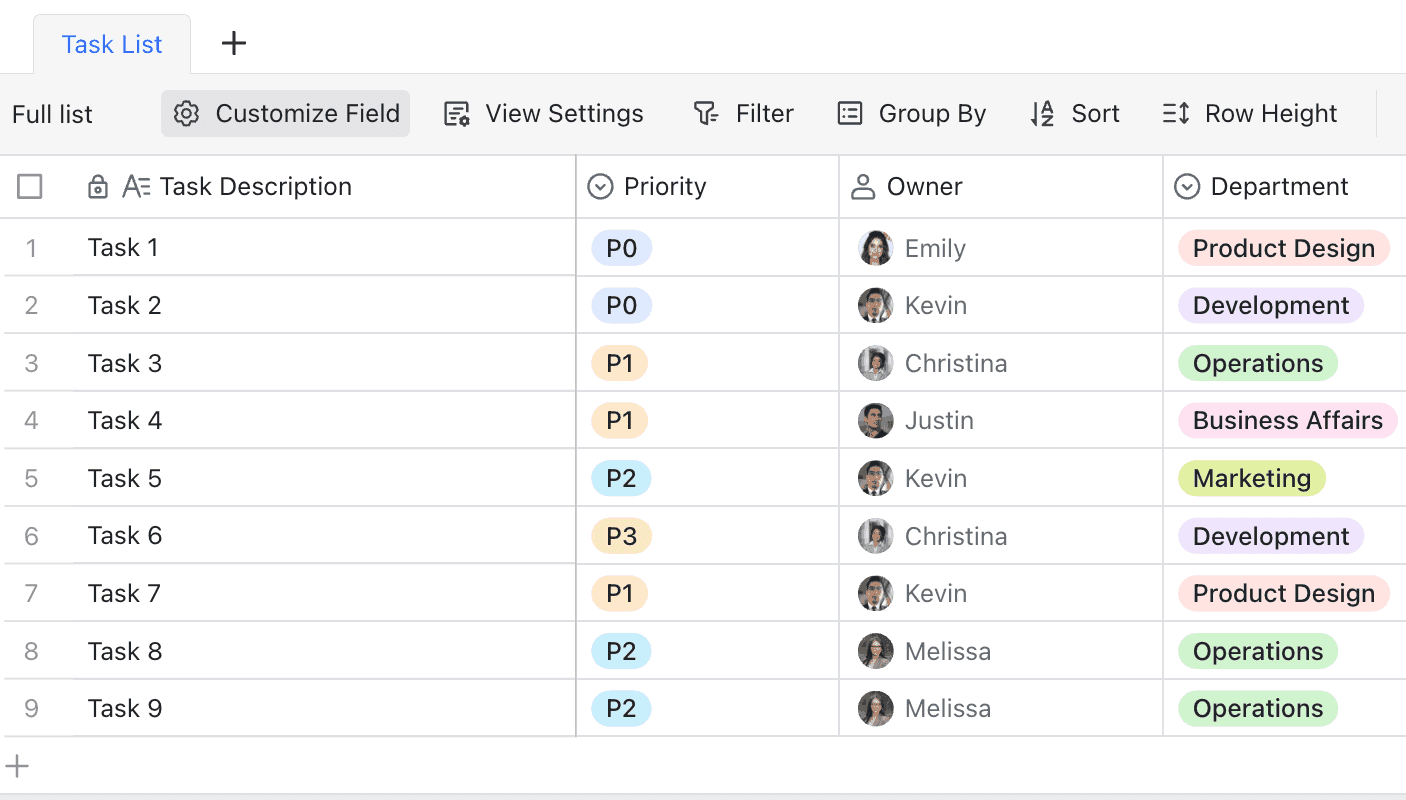Tick the select-all checkbox in header

click(x=30, y=187)
